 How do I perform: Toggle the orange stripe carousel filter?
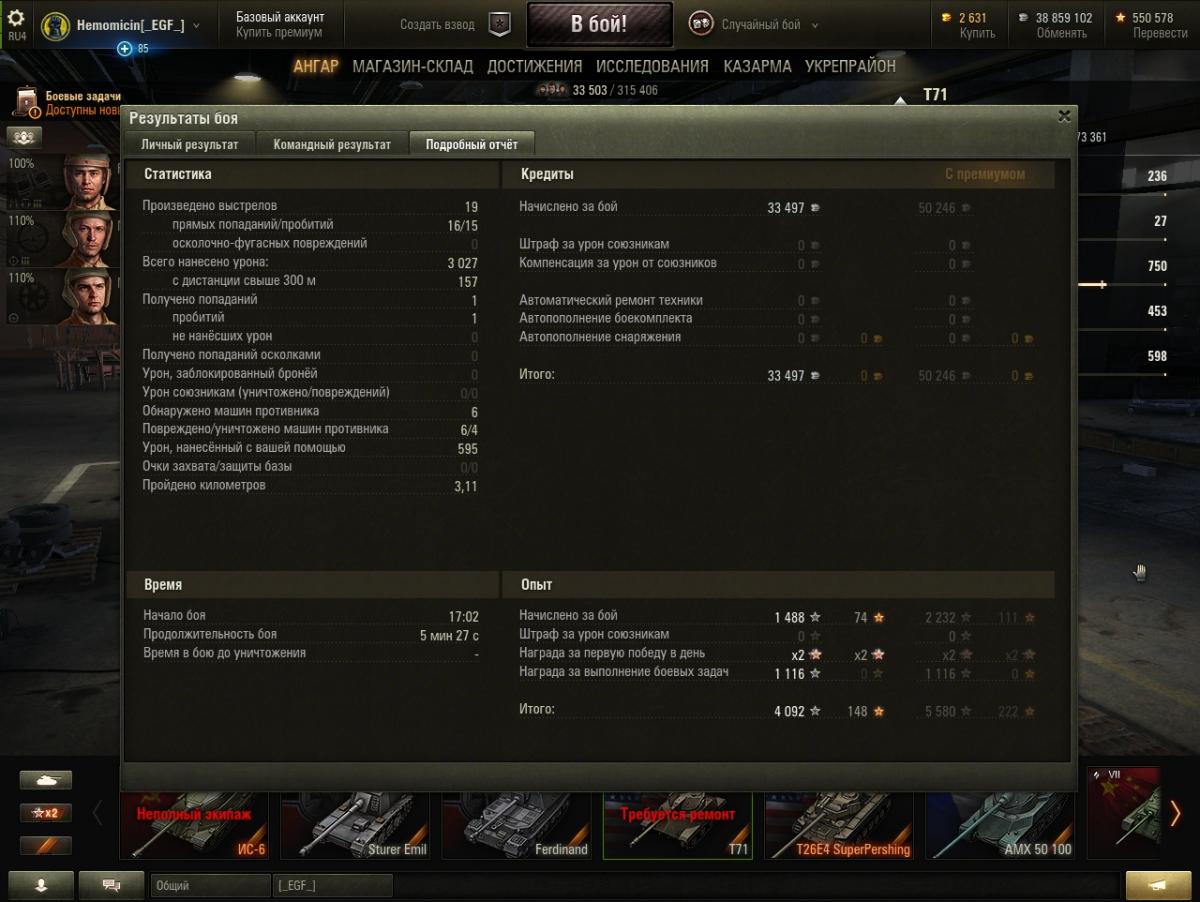point(46,846)
